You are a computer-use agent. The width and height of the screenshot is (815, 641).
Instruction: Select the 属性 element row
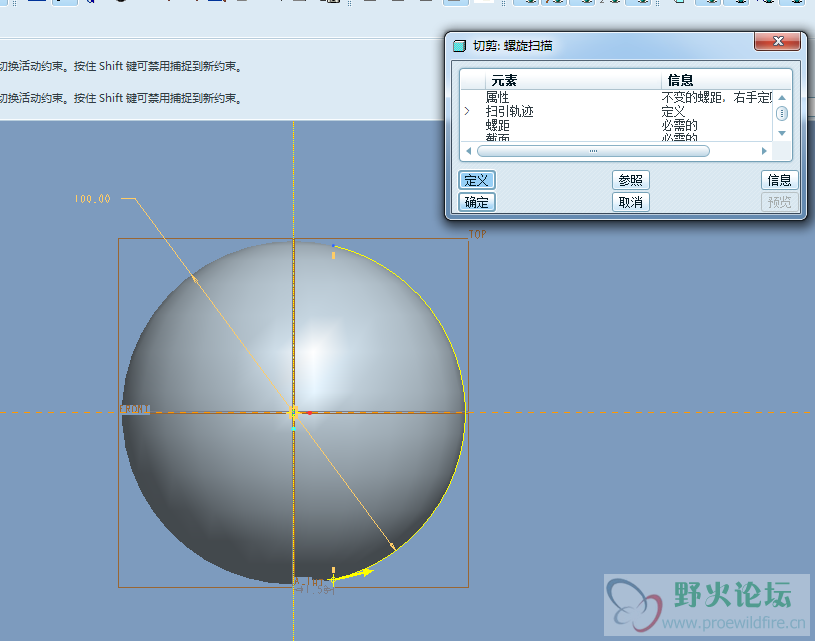[616, 97]
